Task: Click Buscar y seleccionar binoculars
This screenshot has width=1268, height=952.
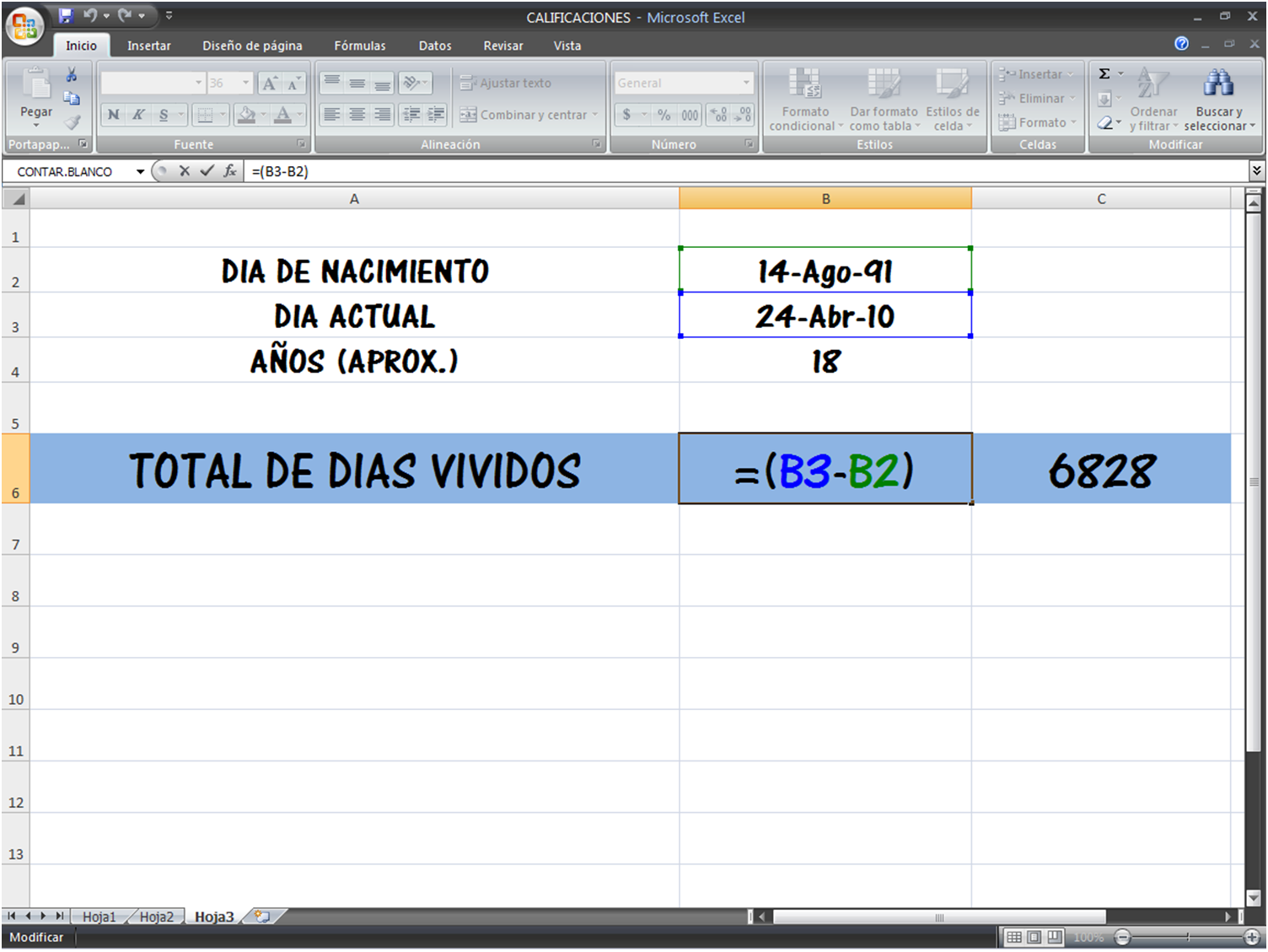Action: point(1218,83)
